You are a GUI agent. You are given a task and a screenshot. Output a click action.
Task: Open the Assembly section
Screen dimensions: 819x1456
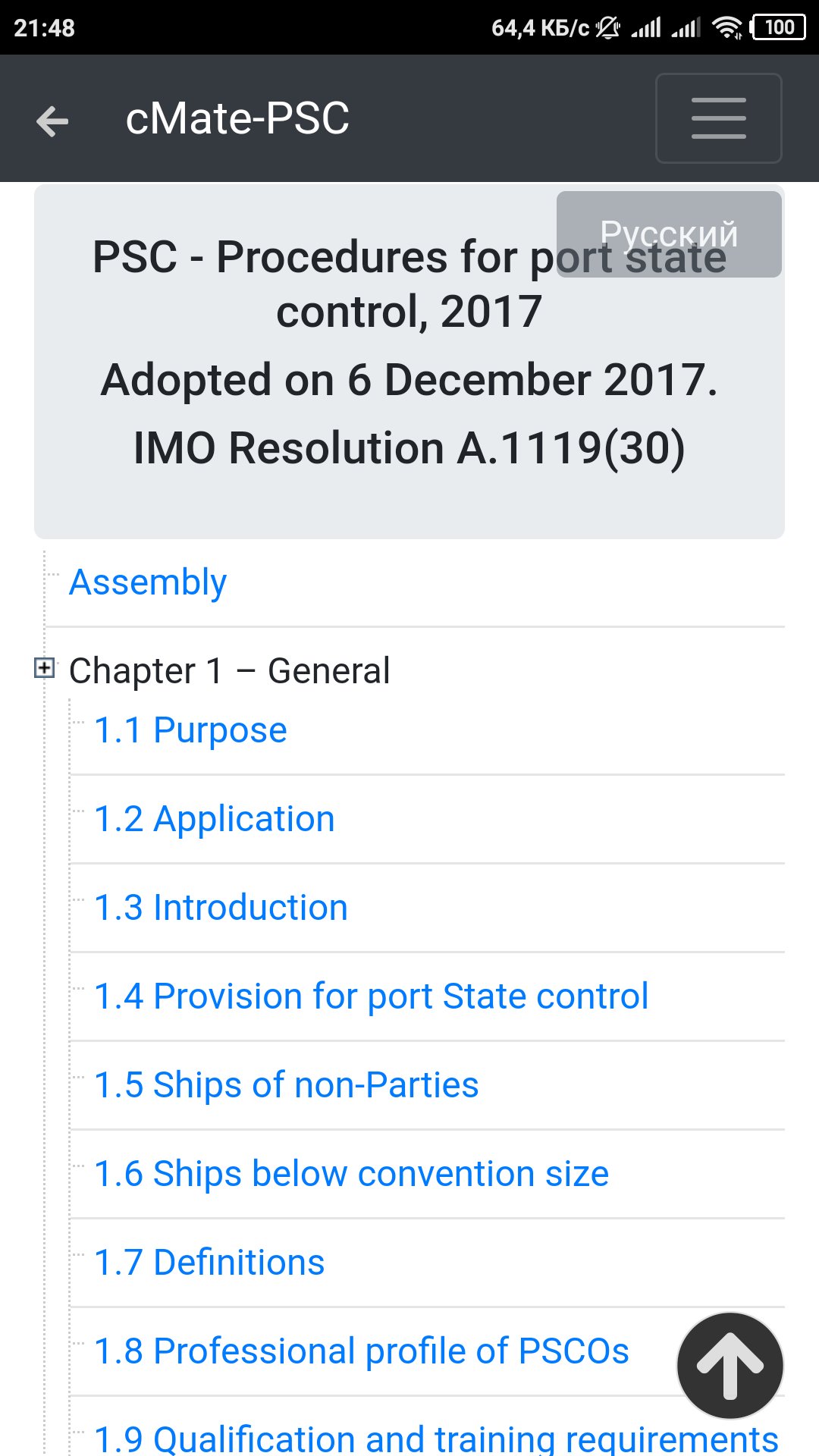[148, 582]
